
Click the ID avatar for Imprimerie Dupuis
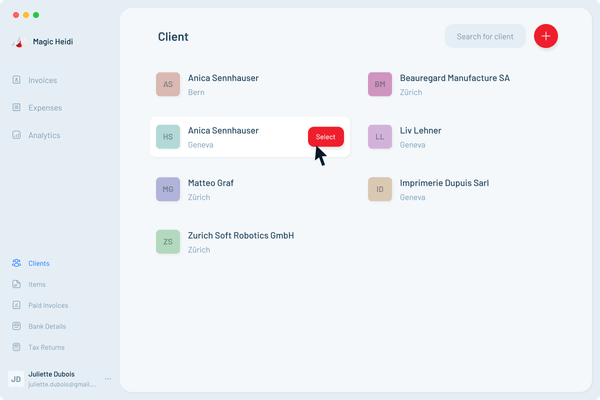pyautogui.click(x=380, y=189)
